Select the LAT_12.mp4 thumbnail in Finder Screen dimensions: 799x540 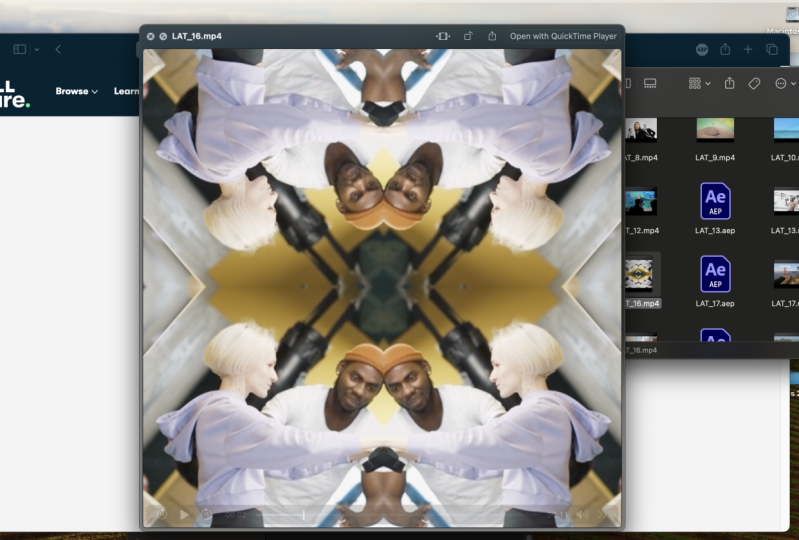[x=641, y=203]
